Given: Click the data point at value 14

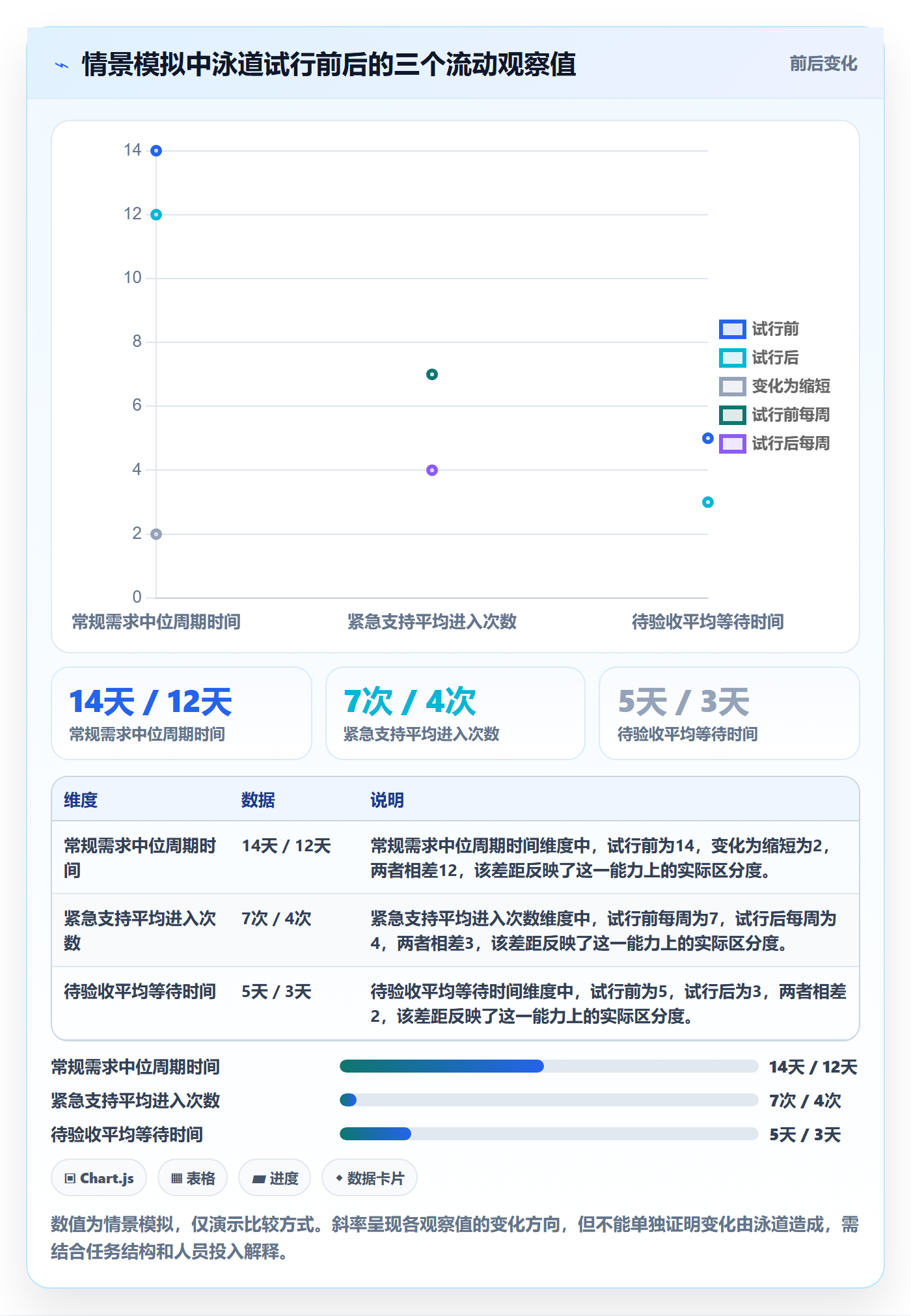Looking at the screenshot, I should [156, 151].
